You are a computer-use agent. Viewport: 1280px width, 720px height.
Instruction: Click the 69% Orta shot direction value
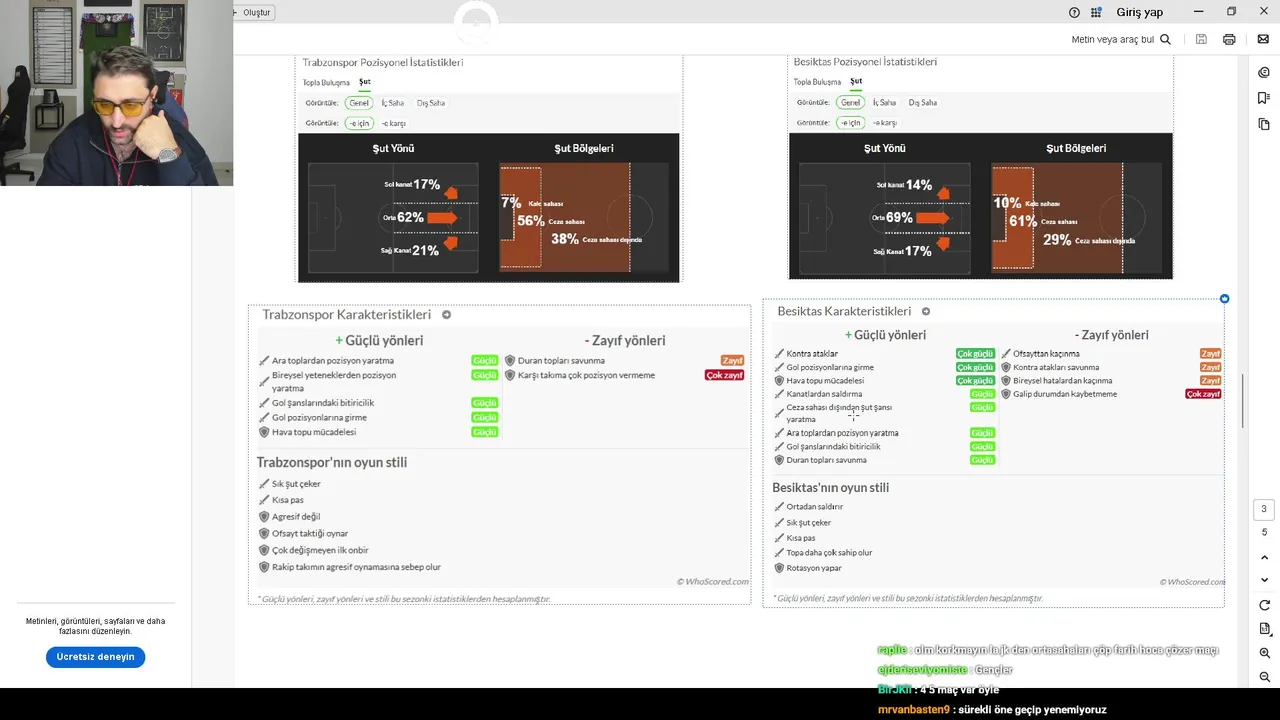(x=899, y=217)
